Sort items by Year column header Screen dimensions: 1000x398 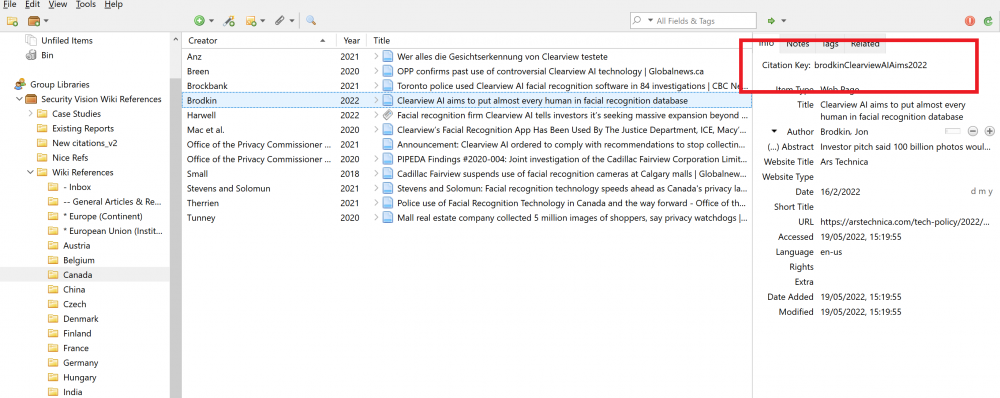point(352,41)
